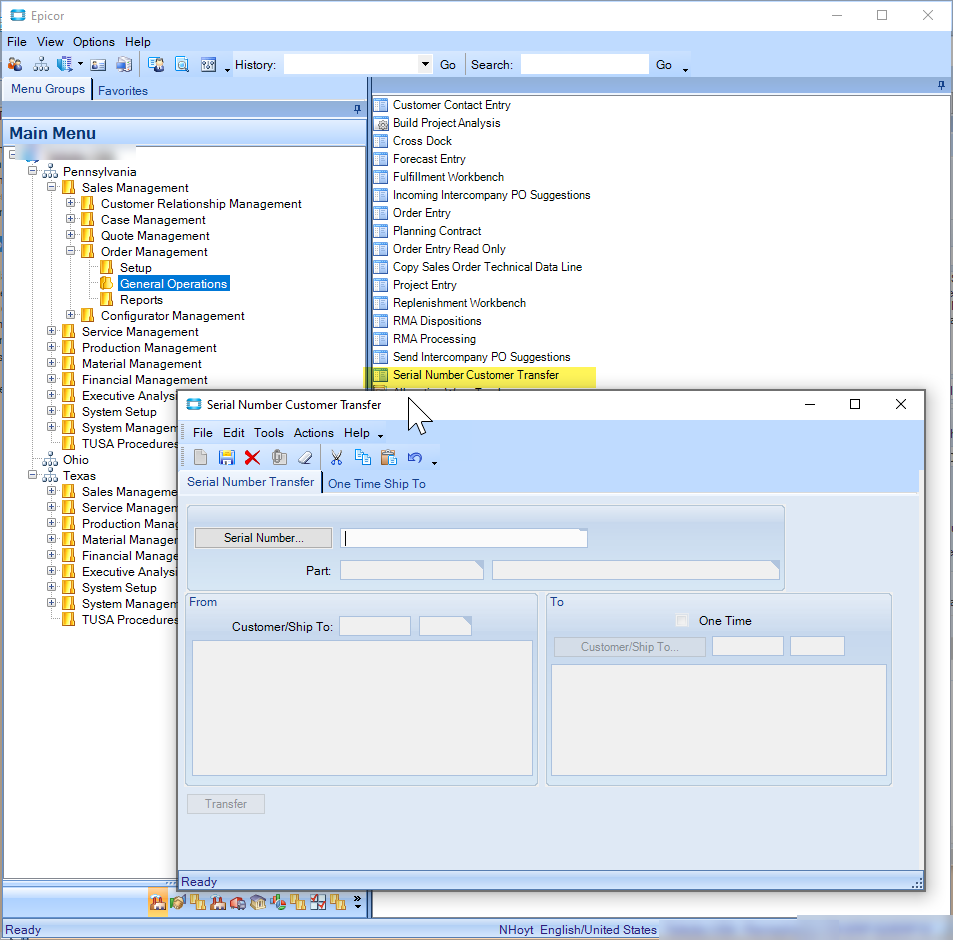Screen dimensions: 953x940
Task: Click the pie chart analysis icon in module bar
Action: (x=278, y=902)
